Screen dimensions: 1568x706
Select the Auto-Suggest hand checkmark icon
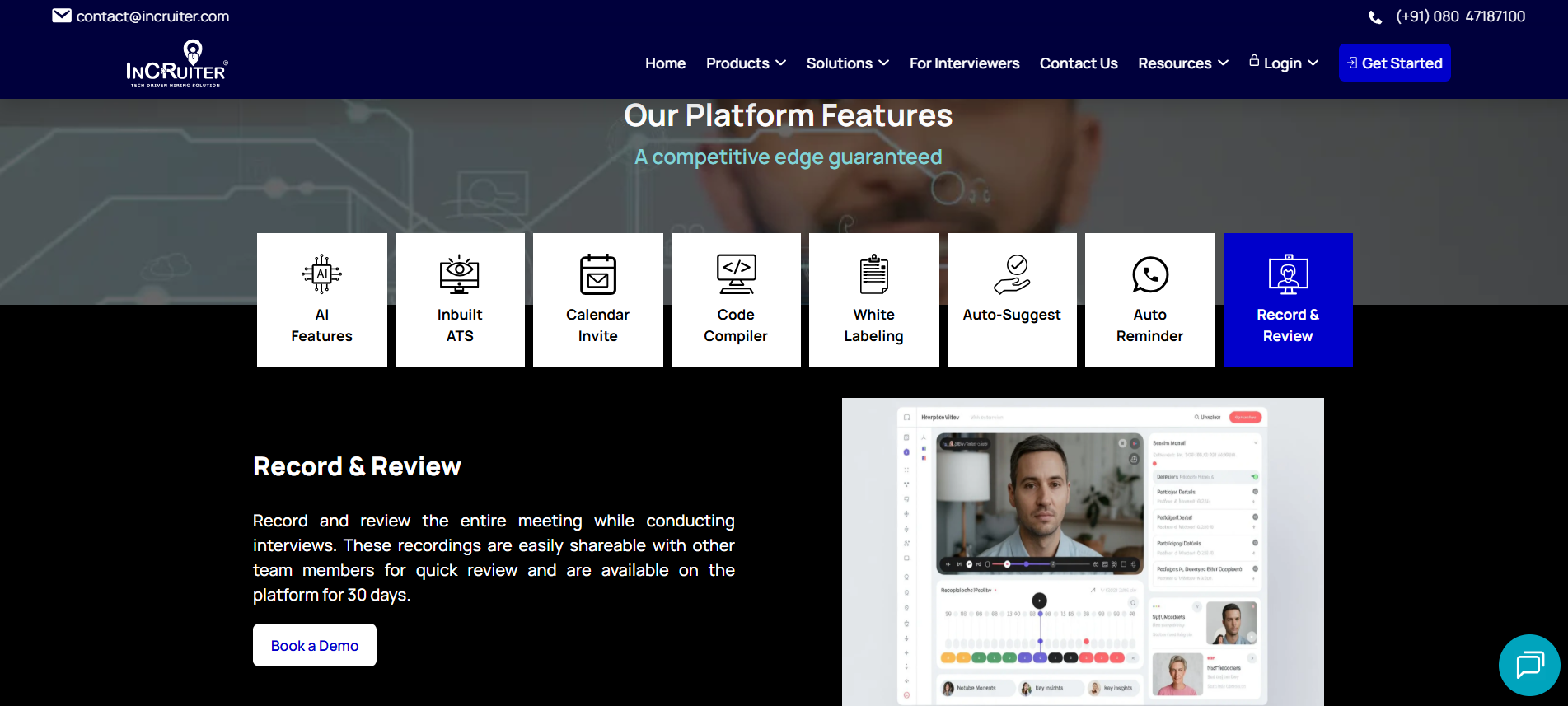coord(1012,274)
